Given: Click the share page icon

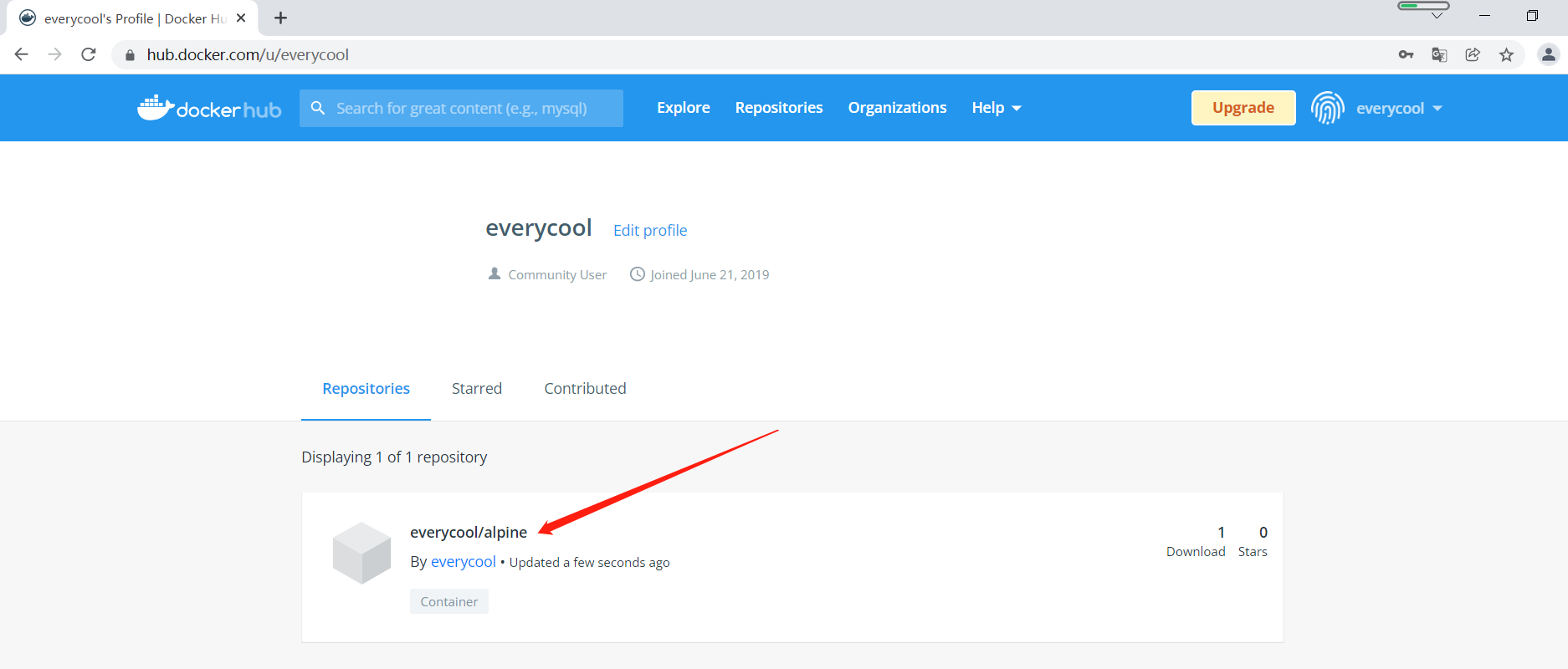Looking at the screenshot, I should [x=1473, y=55].
